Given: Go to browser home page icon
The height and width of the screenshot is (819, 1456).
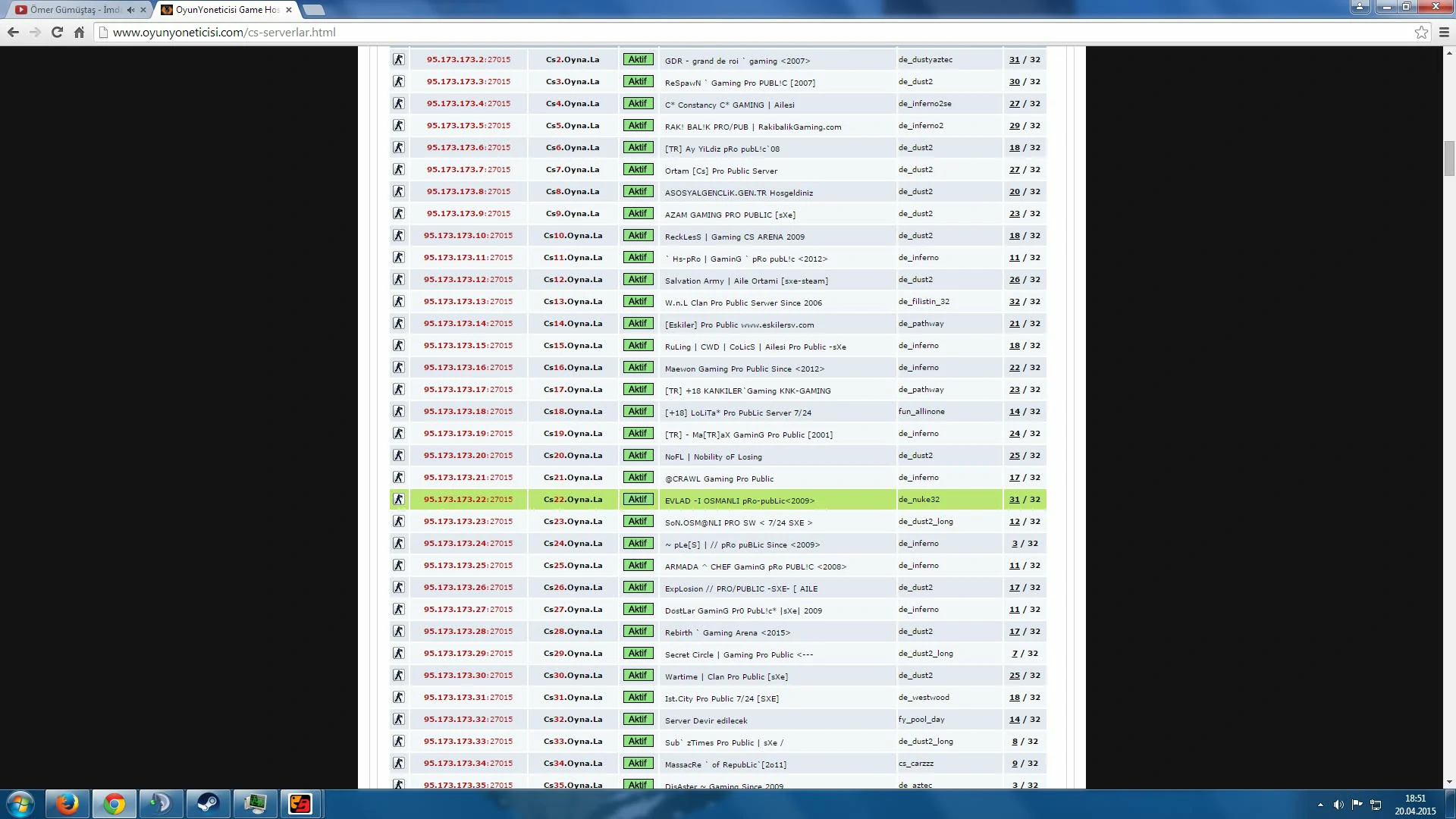Looking at the screenshot, I should click(80, 32).
